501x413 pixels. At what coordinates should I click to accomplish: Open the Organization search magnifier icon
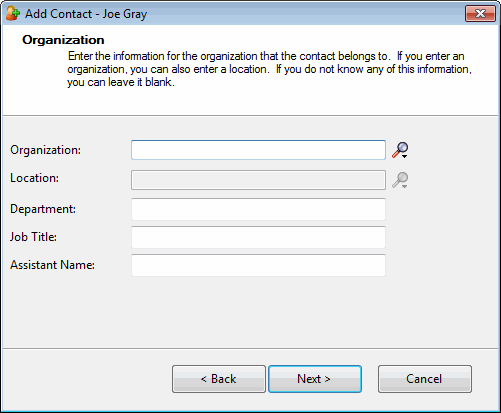(x=399, y=149)
